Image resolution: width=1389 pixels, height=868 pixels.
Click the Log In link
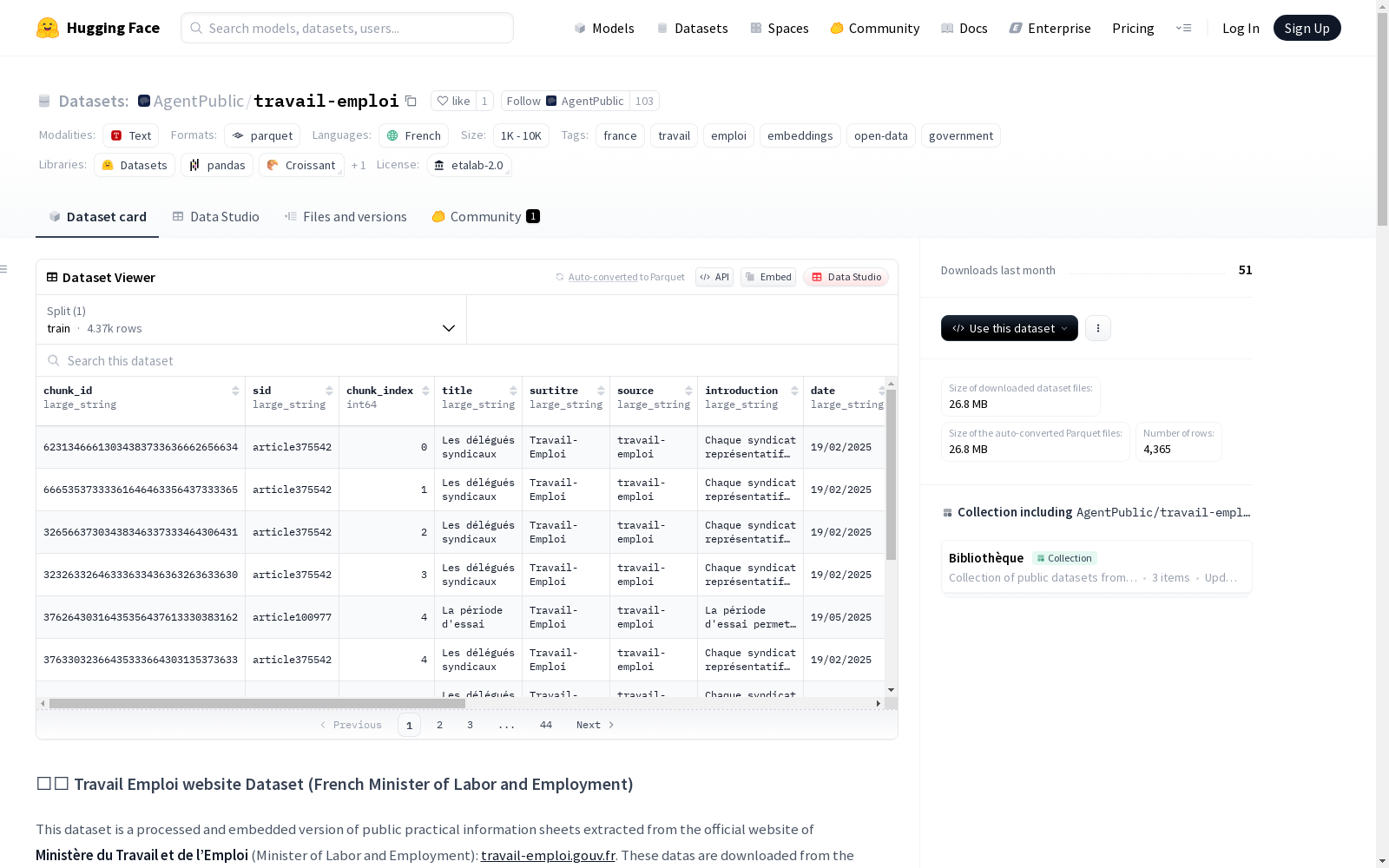(x=1241, y=28)
